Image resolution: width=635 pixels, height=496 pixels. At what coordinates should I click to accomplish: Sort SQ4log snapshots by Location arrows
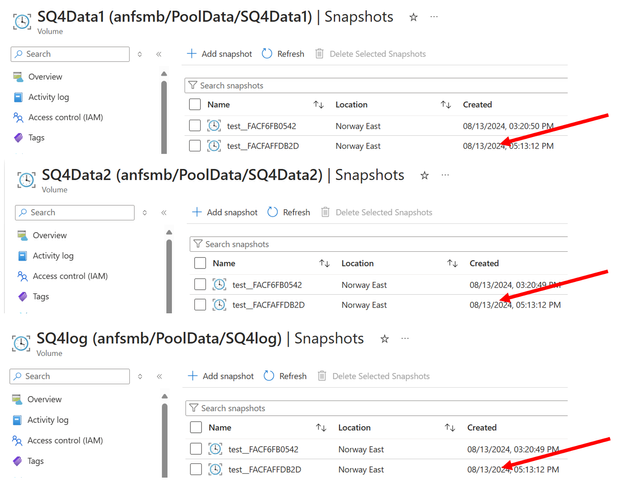coord(450,428)
